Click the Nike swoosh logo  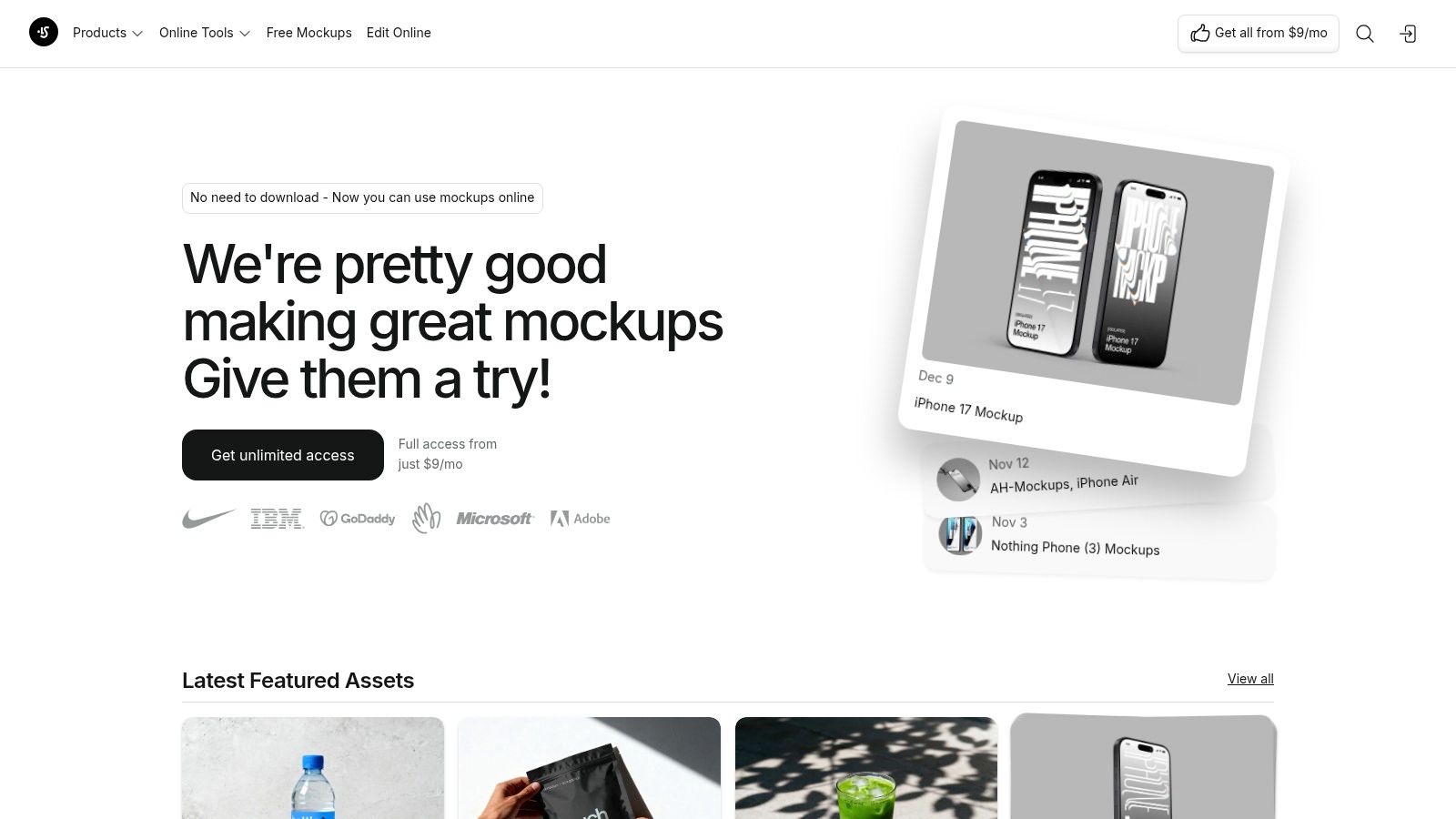pyautogui.click(x=208, y=519)
